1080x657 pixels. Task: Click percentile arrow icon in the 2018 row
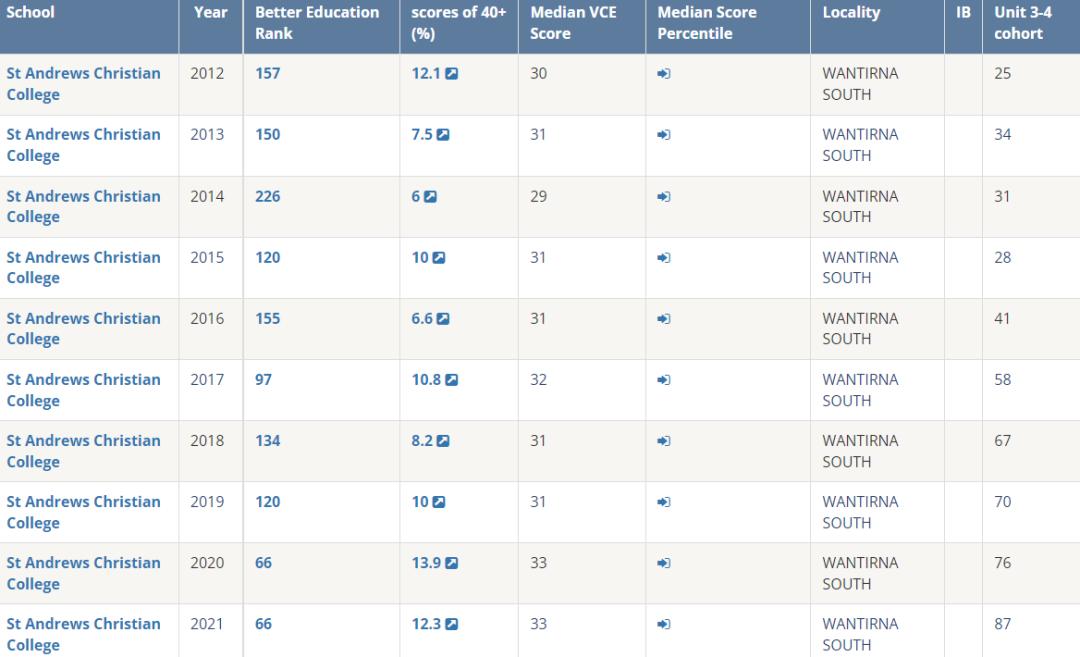(664, 441)
